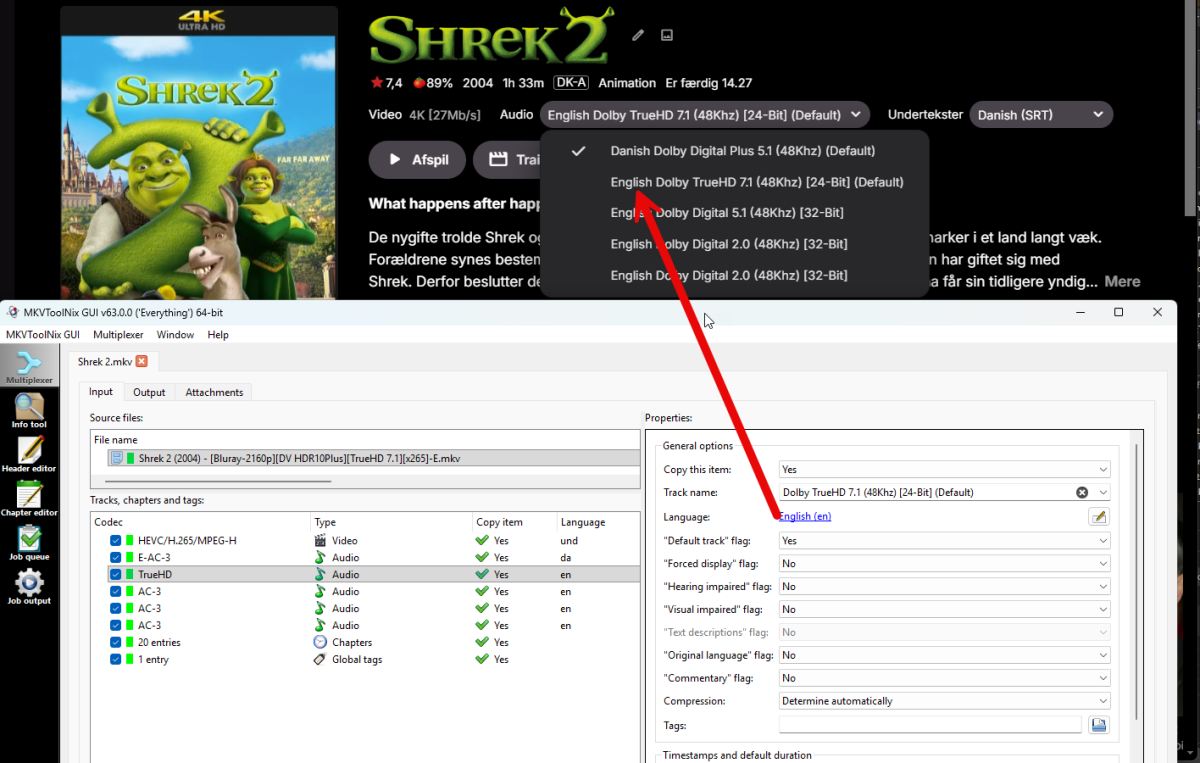Open the Job queue in the sidebar
Viewport: 1200px width, 763px height.
click(x=29, y=542)
